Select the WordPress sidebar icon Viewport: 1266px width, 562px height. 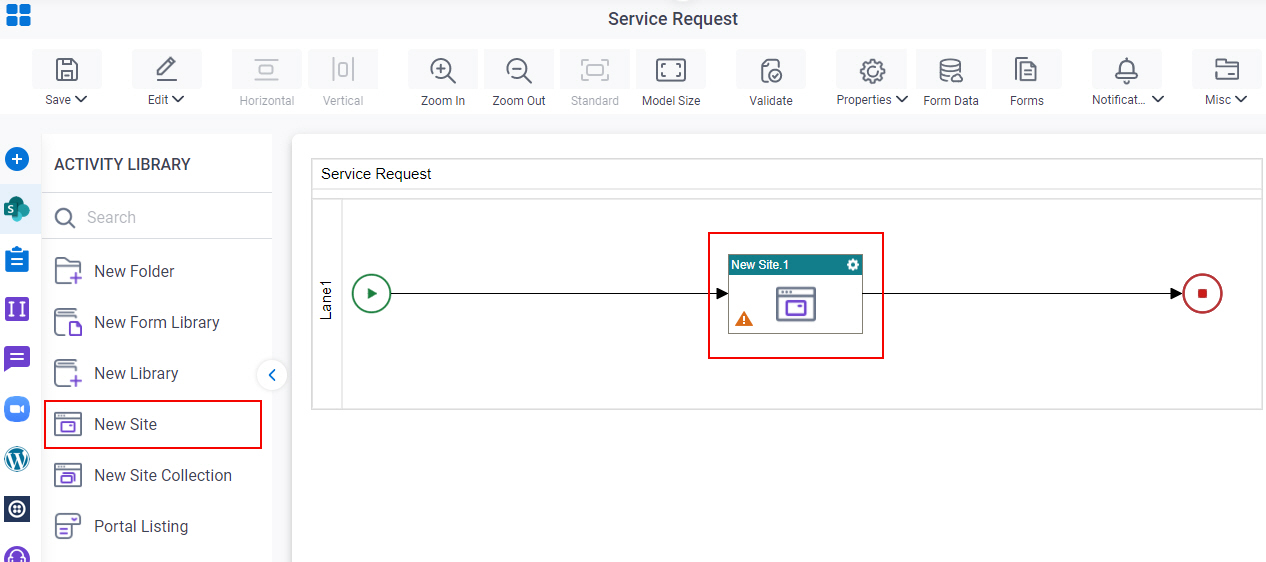click(17, 459)
